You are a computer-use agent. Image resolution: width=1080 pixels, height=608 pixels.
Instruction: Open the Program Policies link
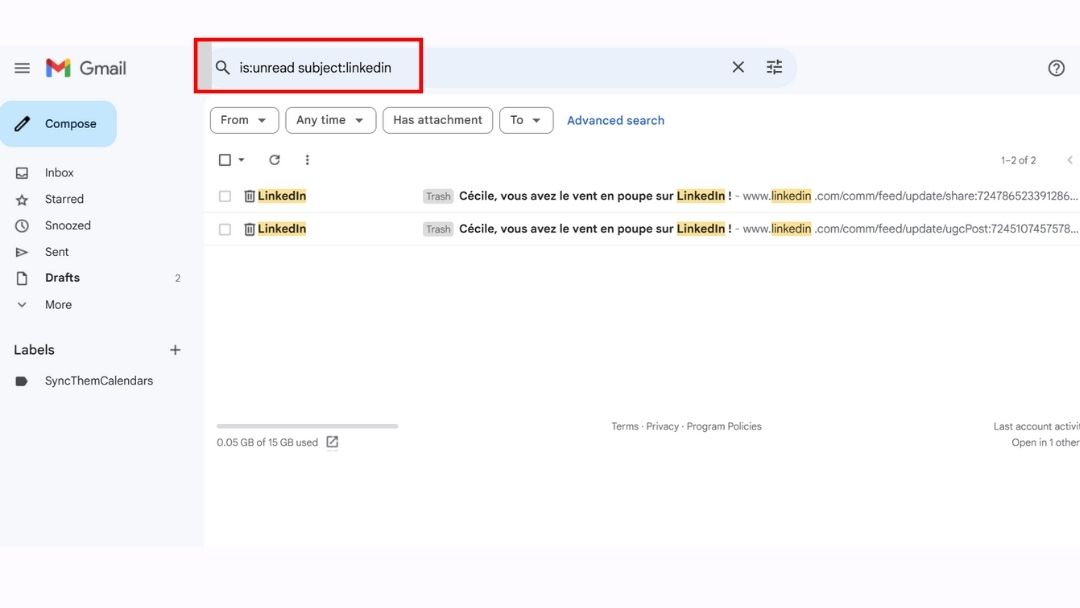(x=724, y=427)
